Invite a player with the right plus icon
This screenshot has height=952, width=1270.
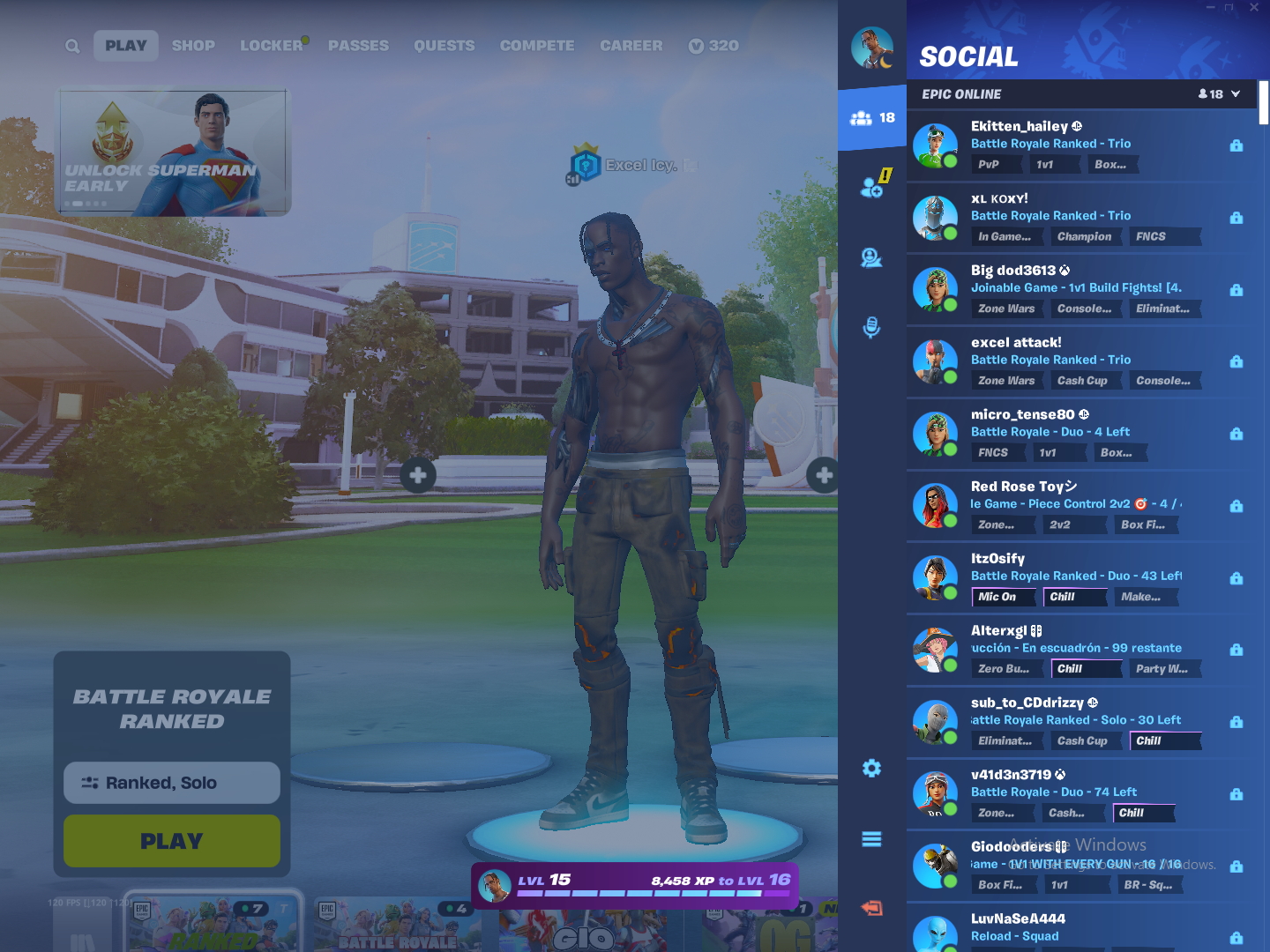coord(823,475)
